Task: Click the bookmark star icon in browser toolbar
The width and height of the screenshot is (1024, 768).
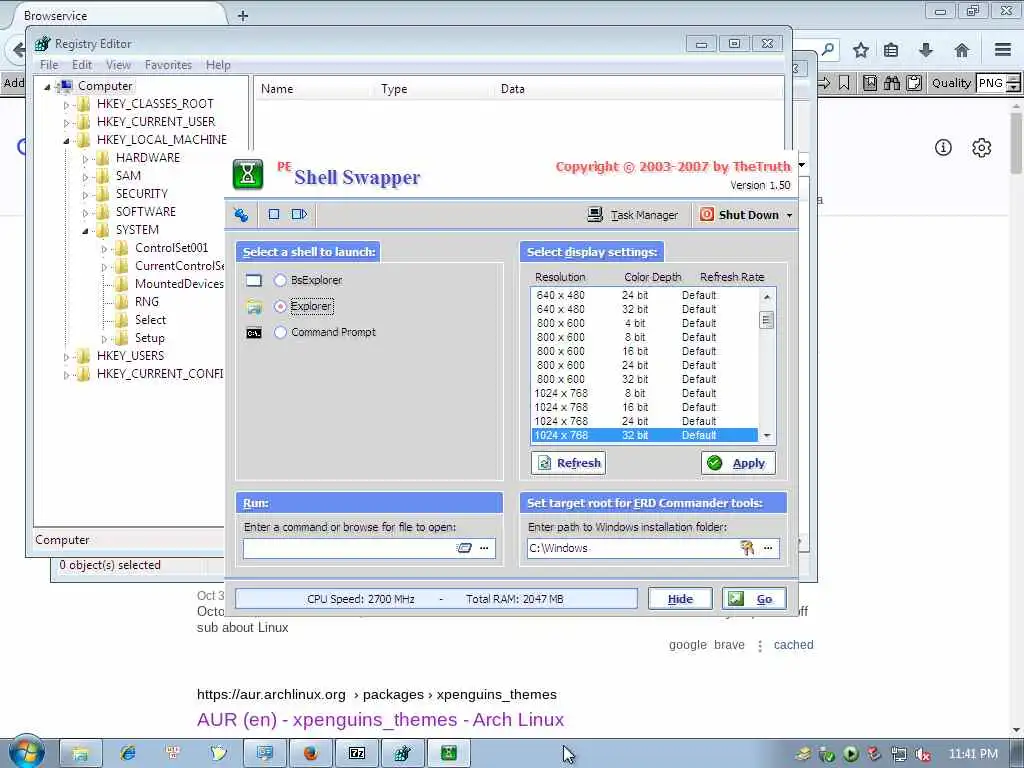Action: (861, 50)
